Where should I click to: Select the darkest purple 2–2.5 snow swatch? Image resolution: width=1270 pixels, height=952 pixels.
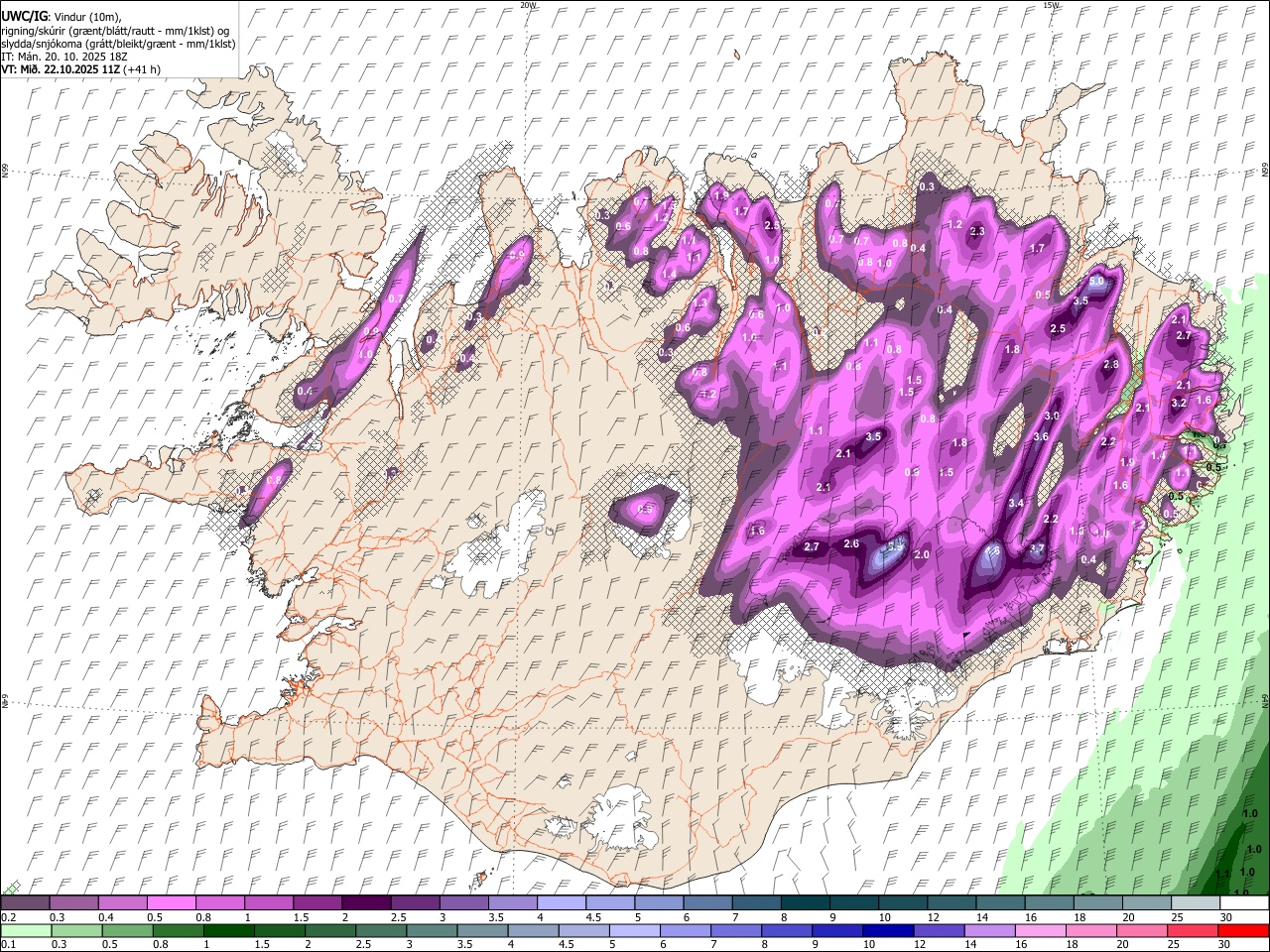point(365,903)
